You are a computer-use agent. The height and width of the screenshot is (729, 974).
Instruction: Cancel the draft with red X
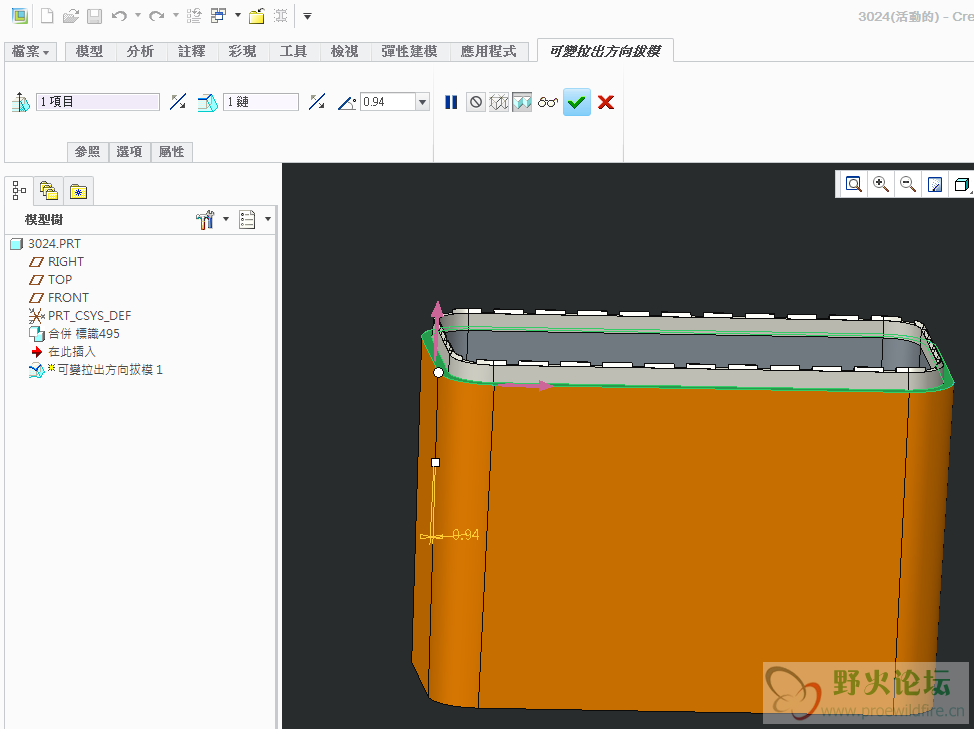coord(606,102)
